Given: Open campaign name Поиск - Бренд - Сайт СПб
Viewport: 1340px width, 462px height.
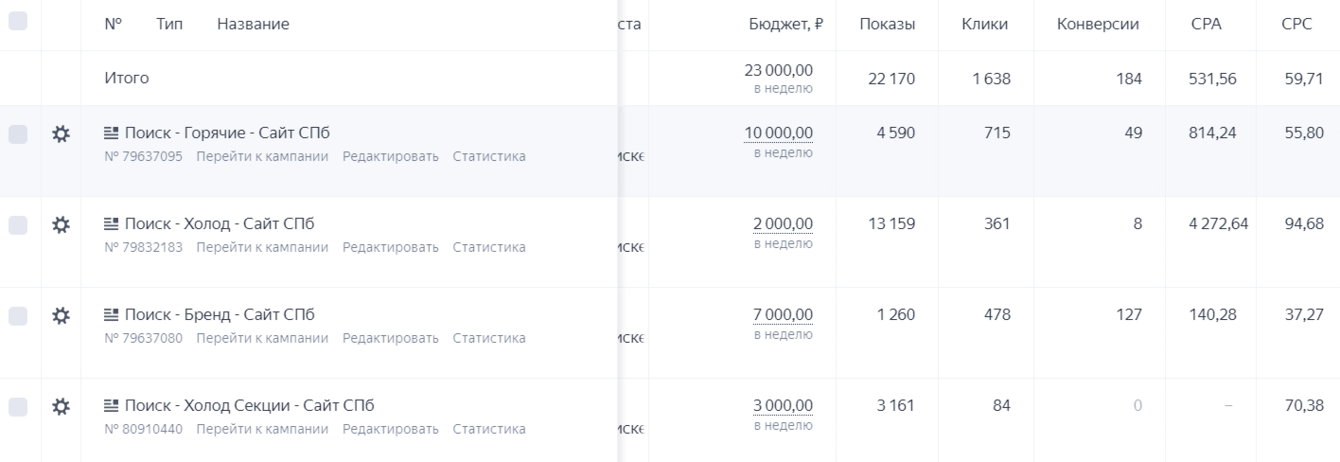Looking at the screenshot, I should pyautogui.click(x=219, y=315).
